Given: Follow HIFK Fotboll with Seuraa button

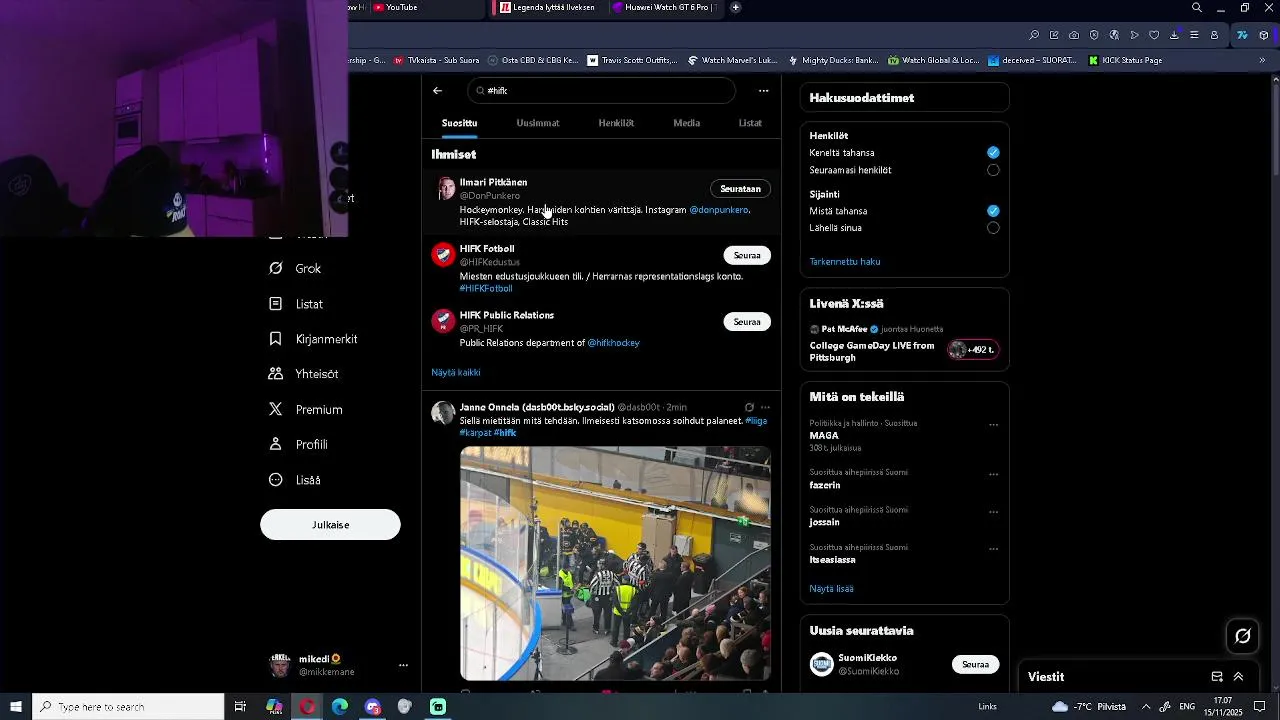Looking at the screenshot, I should [747, 255].
